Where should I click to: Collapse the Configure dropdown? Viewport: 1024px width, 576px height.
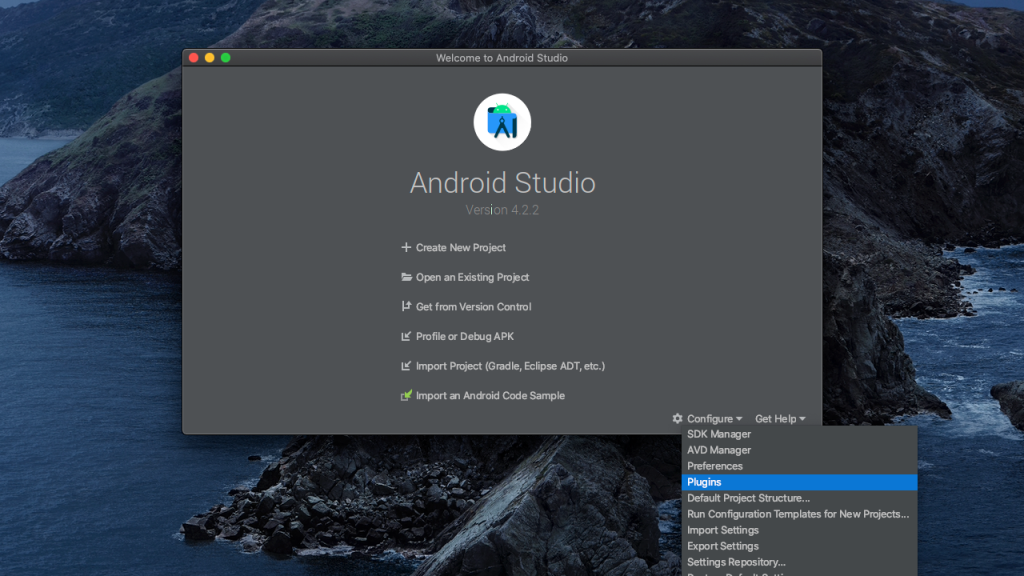(714, 419)
